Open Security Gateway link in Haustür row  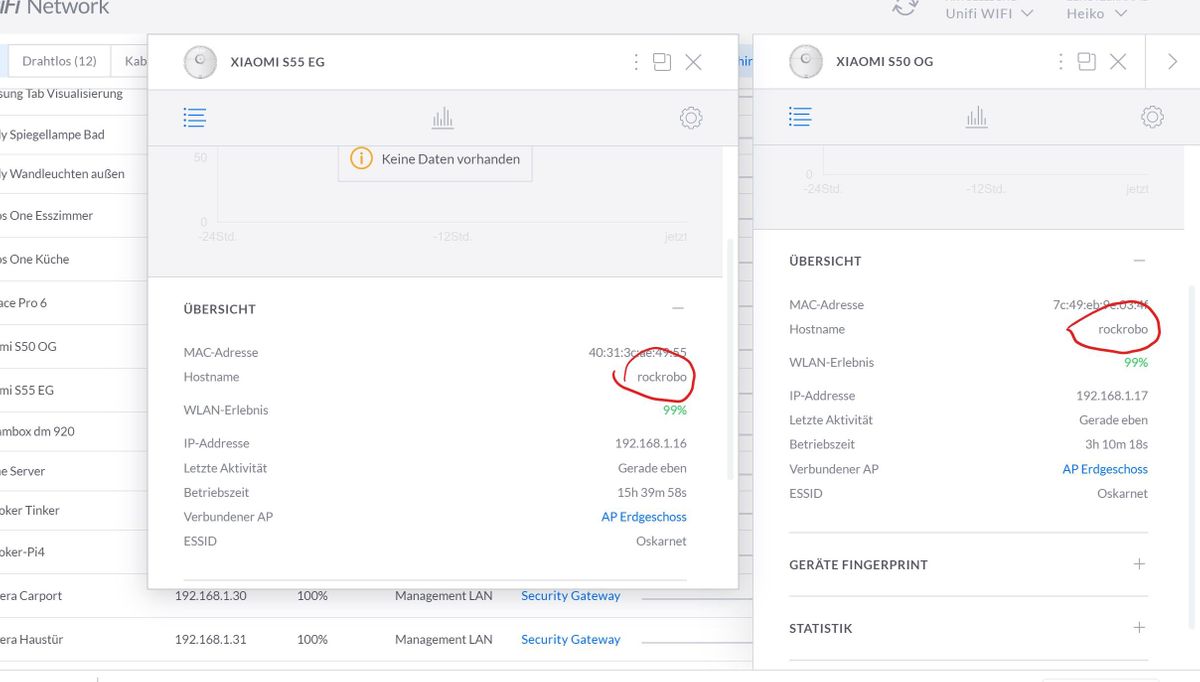(571, 640)
